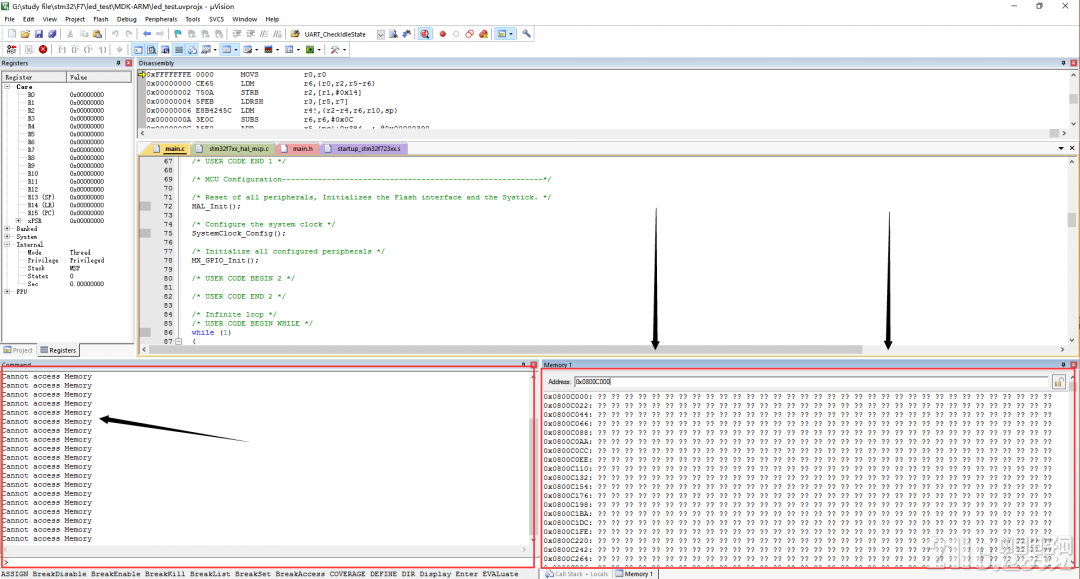Kill all breakpoints toolbar icon
The height and width of the screenshot is (579, 1080).
(484, 34)
